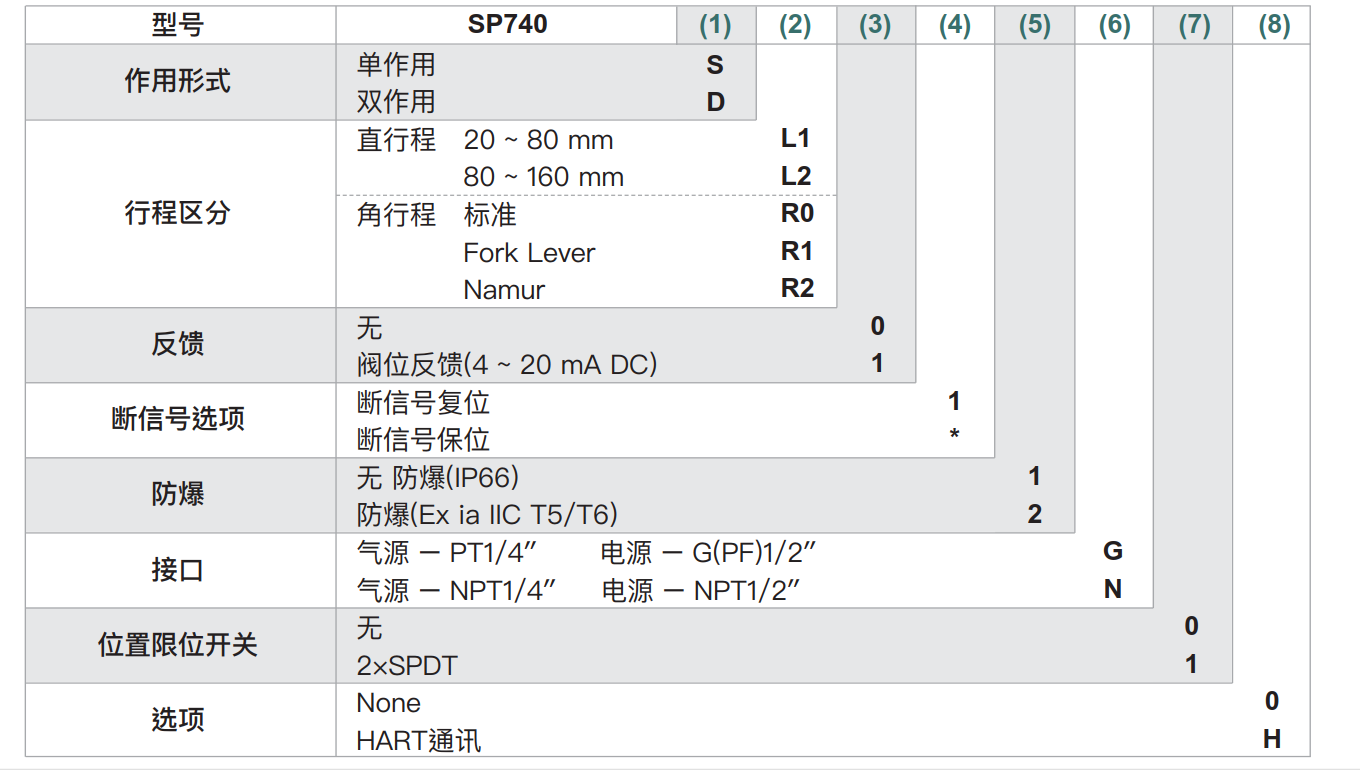Select the 20 ~ 80 mm stroke entry

[538, 140]
